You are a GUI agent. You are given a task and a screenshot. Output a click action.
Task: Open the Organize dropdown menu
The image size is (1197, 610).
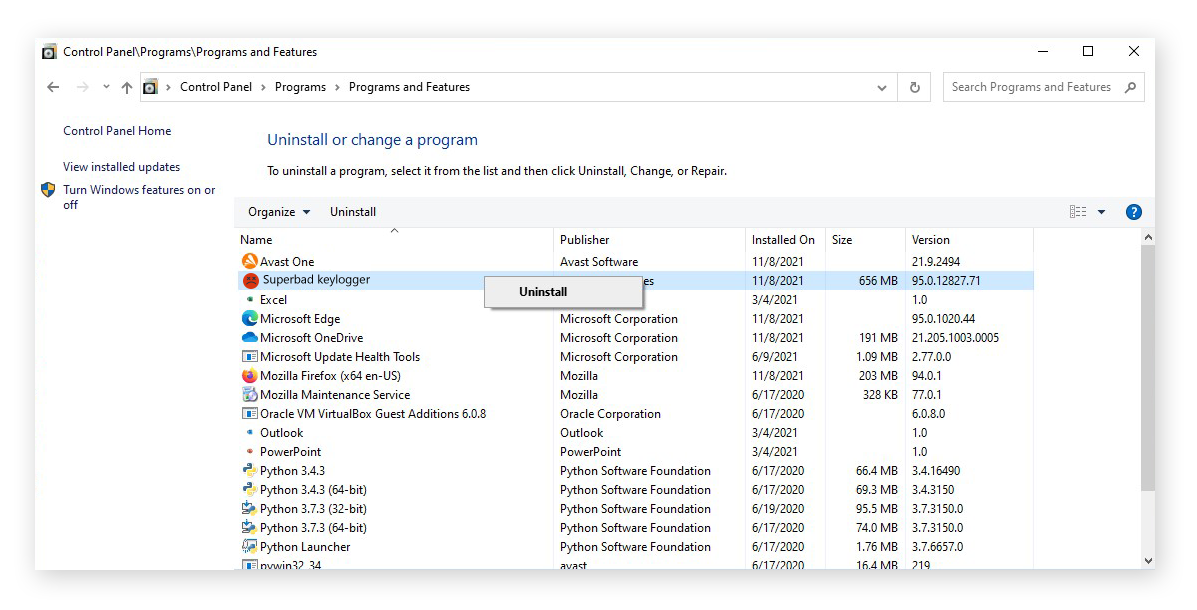coord(278,211)
